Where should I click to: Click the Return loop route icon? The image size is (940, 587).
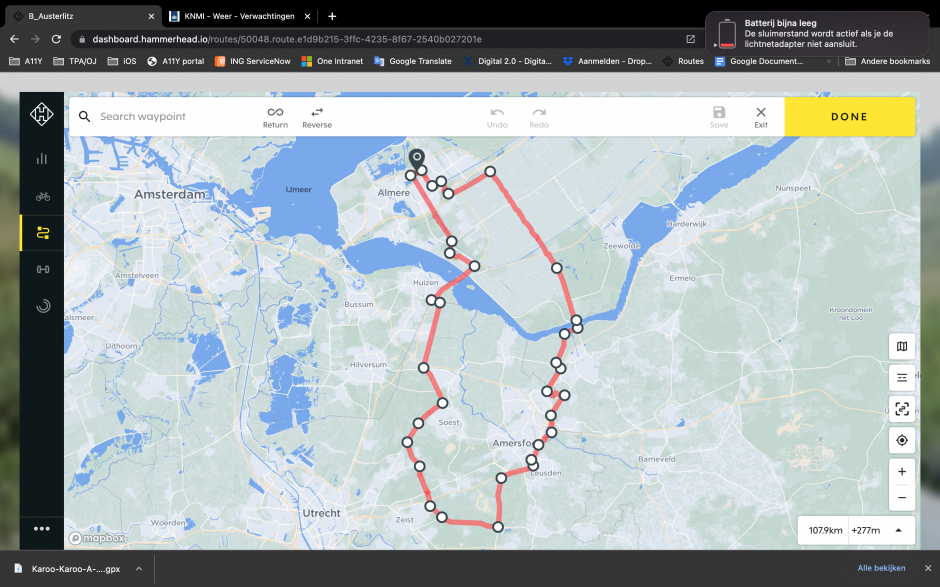click(275, 117)
